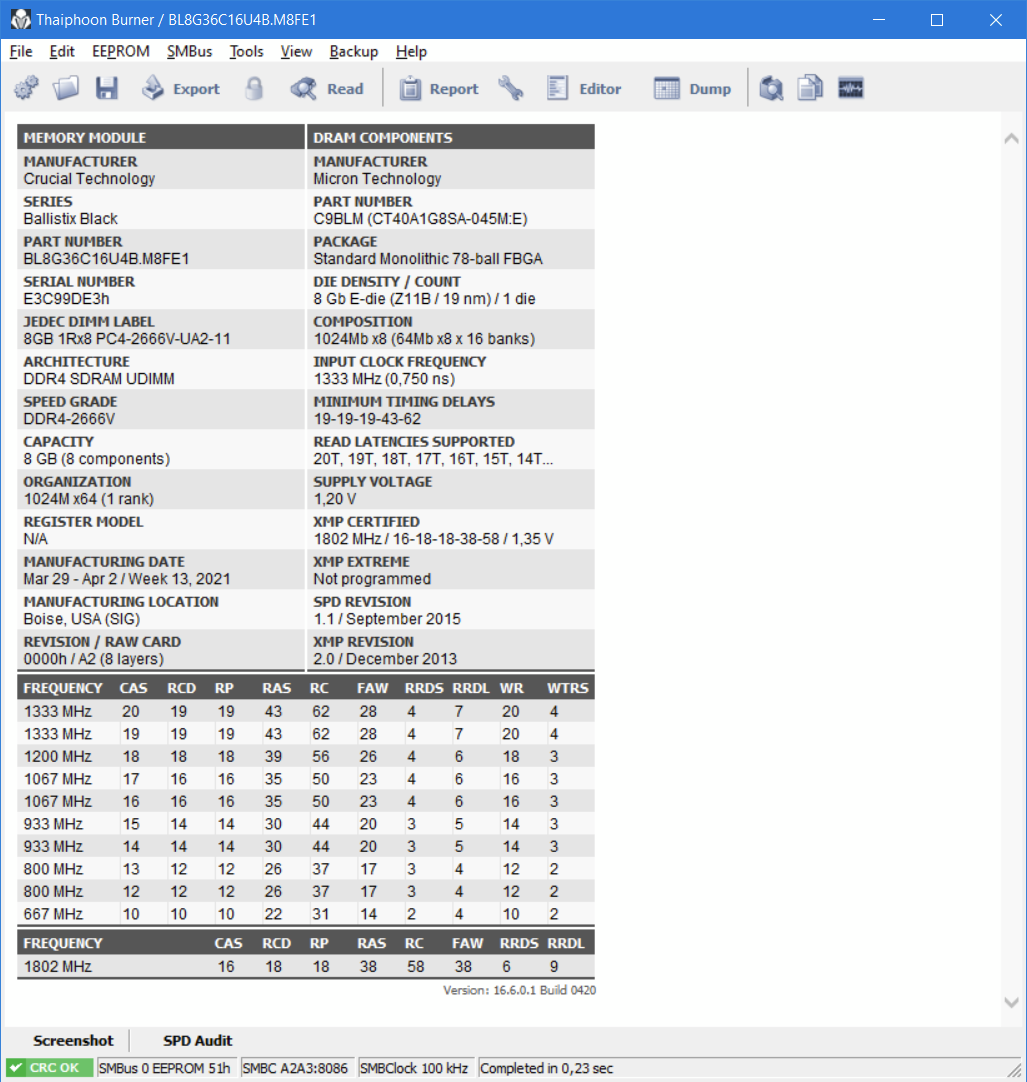Click the DDR4 SDRAM UDIMM architecture value
Screen dimensions: 1027x1082
pyautogui.click(x=99, y=379)
